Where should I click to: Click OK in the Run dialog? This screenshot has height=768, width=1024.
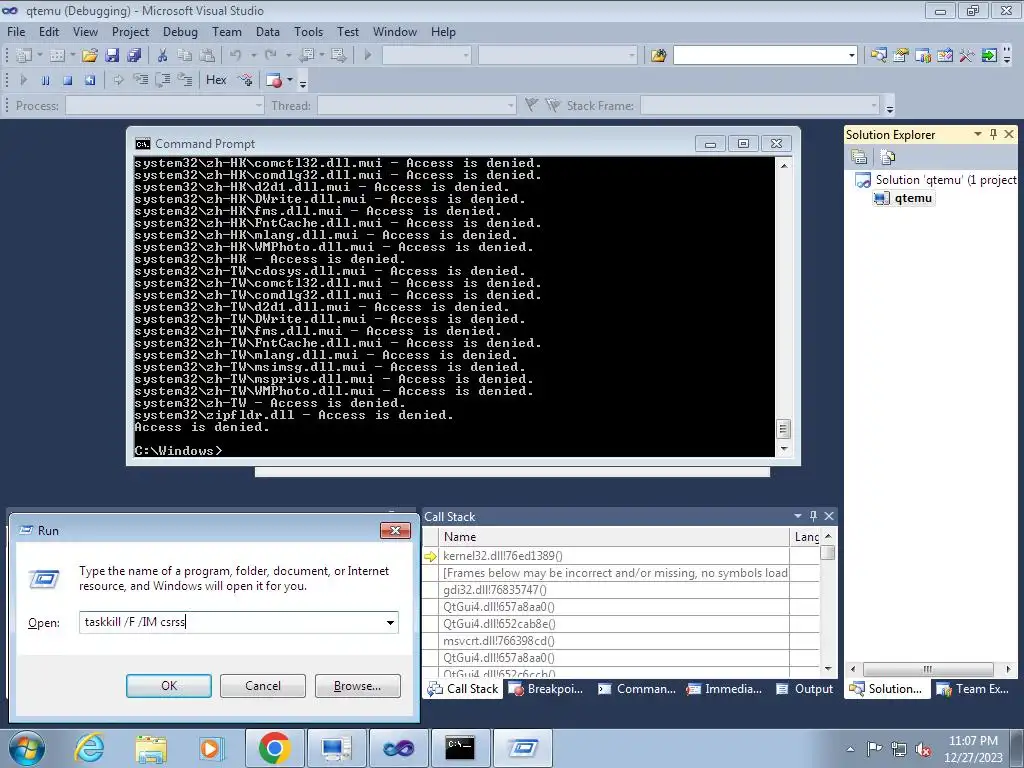tap(168, 686)
